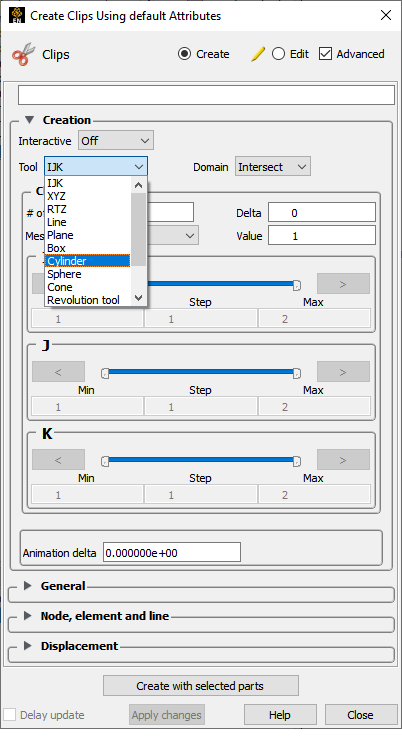The image size is (402, 741).
Task: Click the J section Step value field
Action: click(201, 407)
